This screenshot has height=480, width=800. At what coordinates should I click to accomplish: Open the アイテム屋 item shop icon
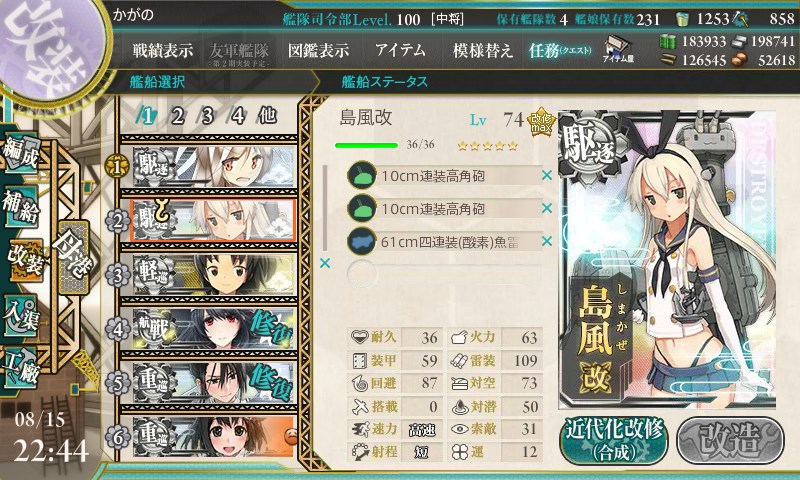coord(618,49)
